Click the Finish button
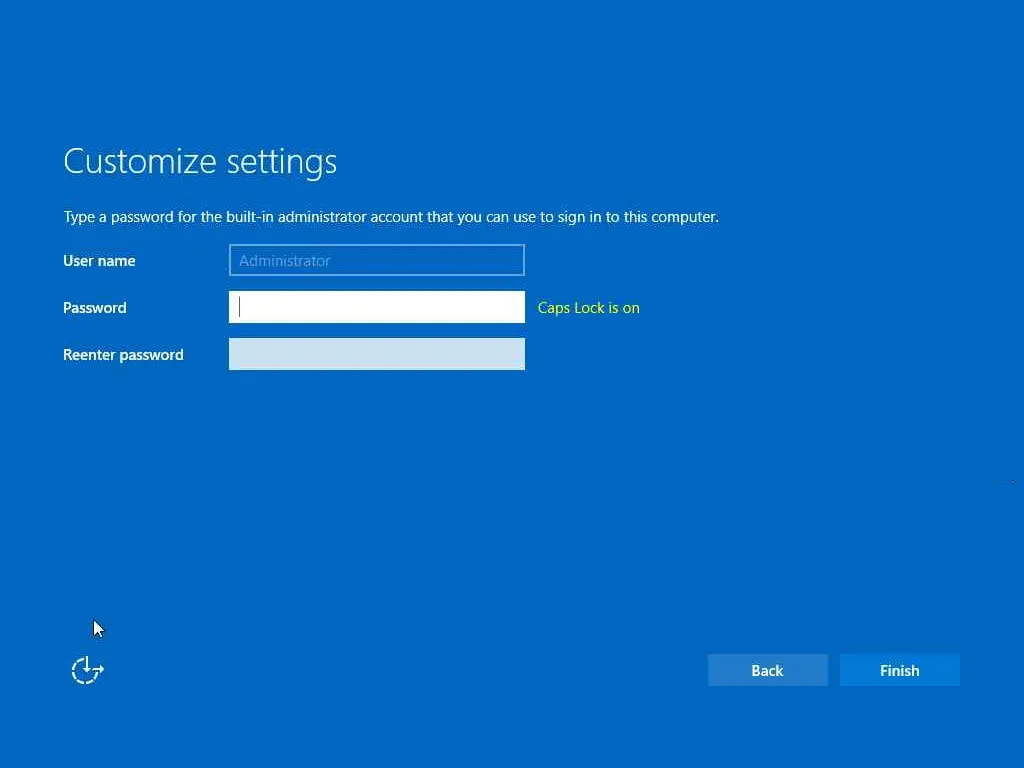The image size is (1024, 768). click(899, 670)
